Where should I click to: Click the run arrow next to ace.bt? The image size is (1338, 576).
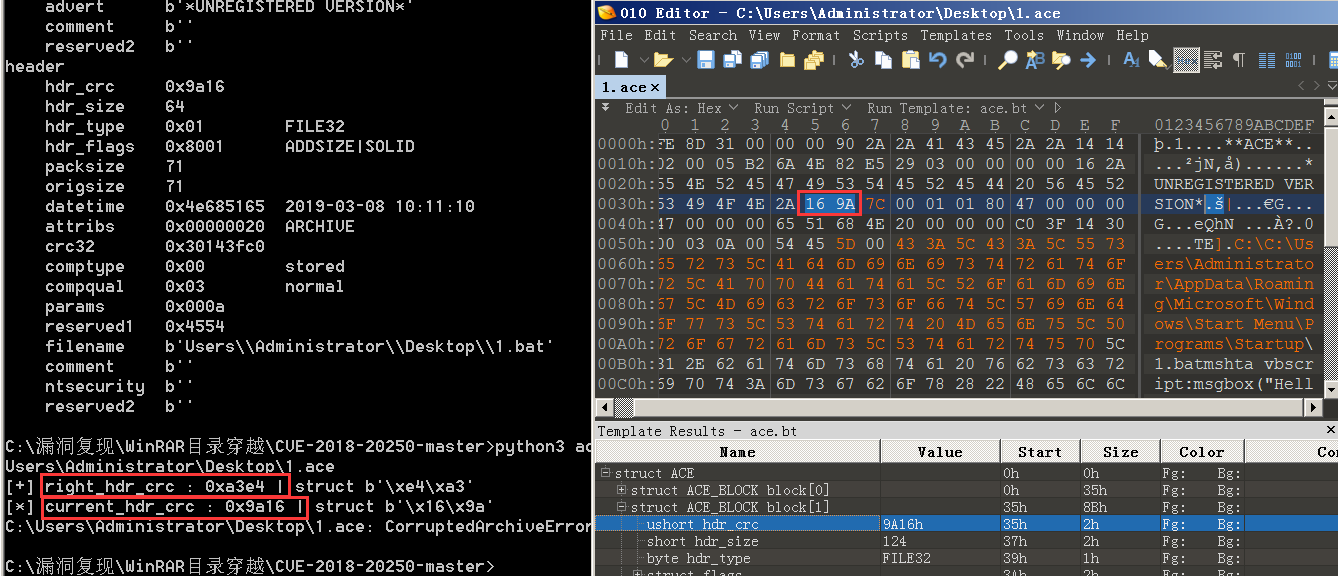pyautogui.click(x=1058, y=108)
